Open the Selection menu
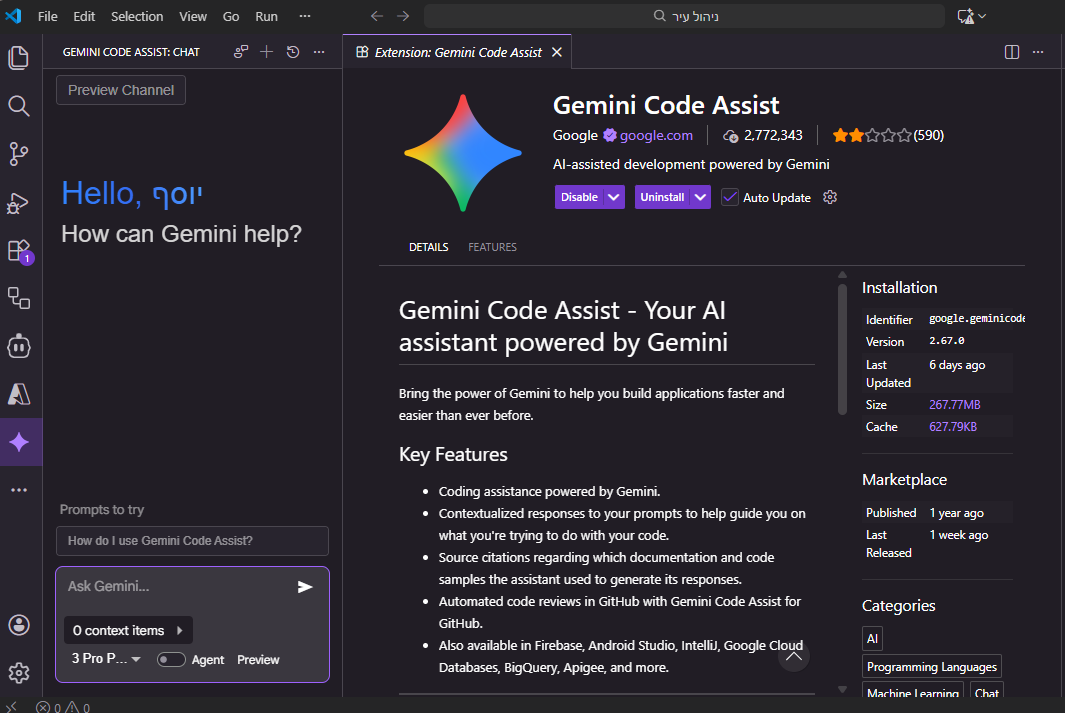The height and width of the screenshot is (713, 1065). (x=137, y=16)
